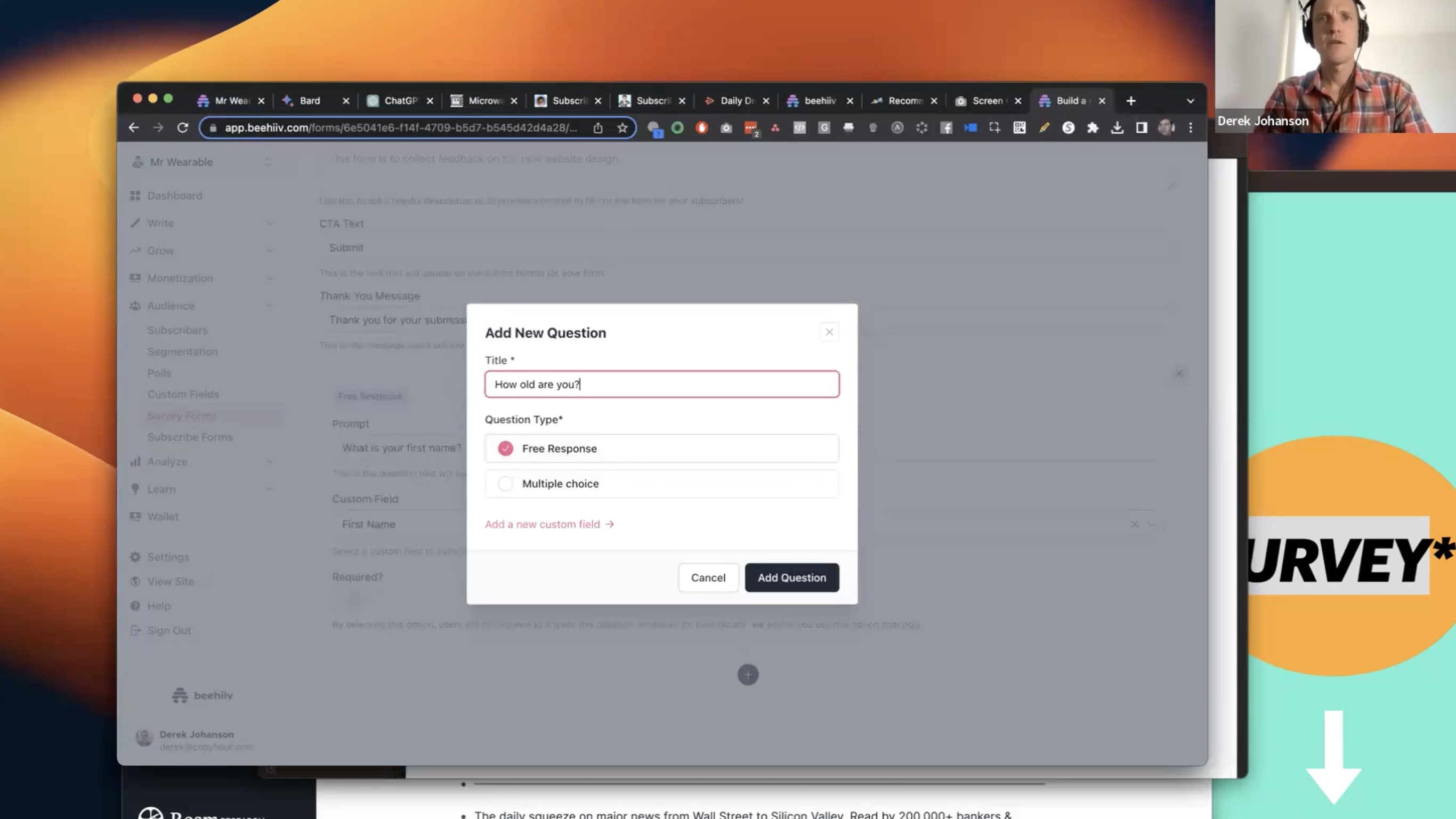
Task: Reload the page
Action: click(183, 128)
